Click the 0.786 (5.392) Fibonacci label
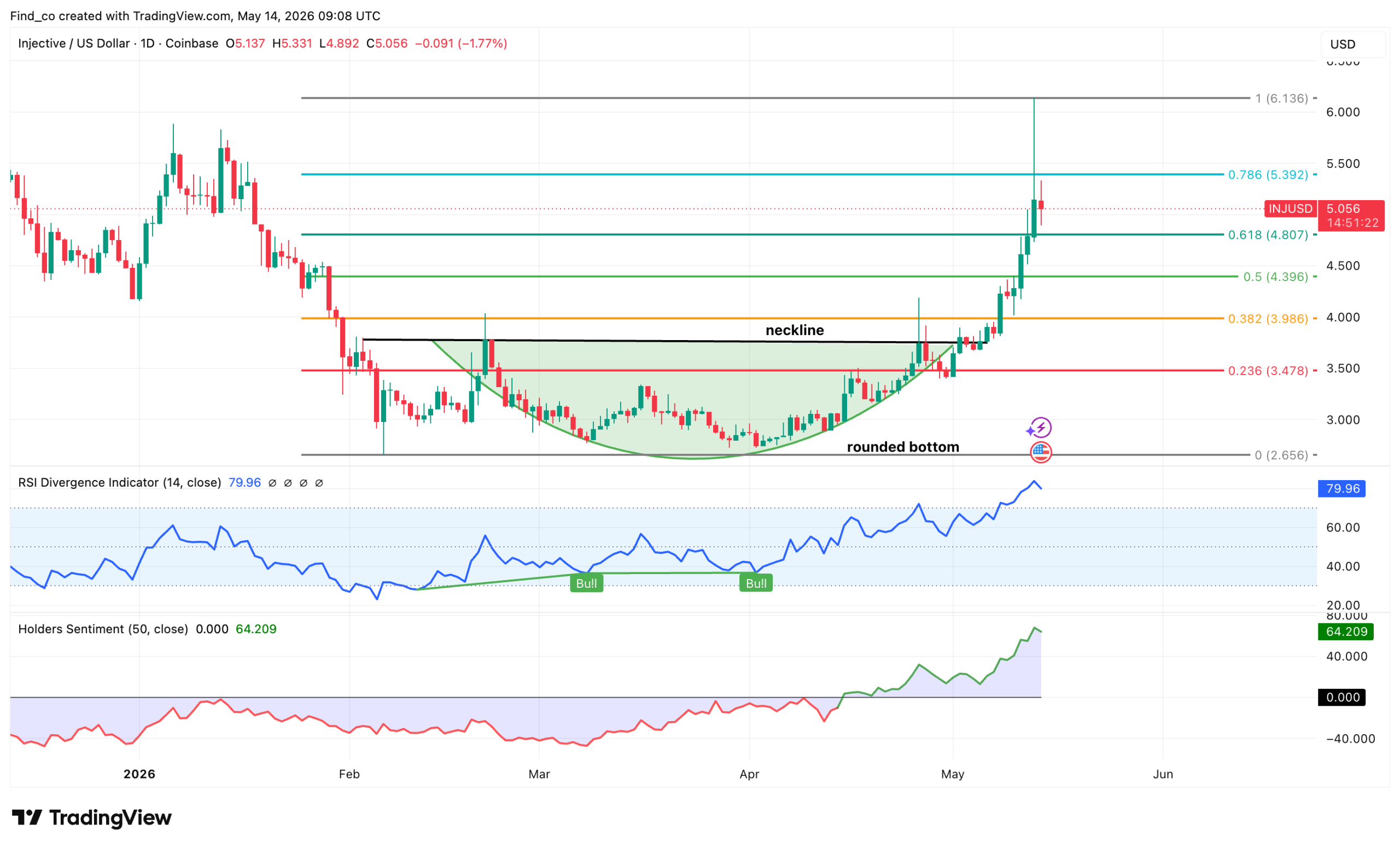Image resolution: width=1400 pixels, height=848 pixels. coord(1268,174)
